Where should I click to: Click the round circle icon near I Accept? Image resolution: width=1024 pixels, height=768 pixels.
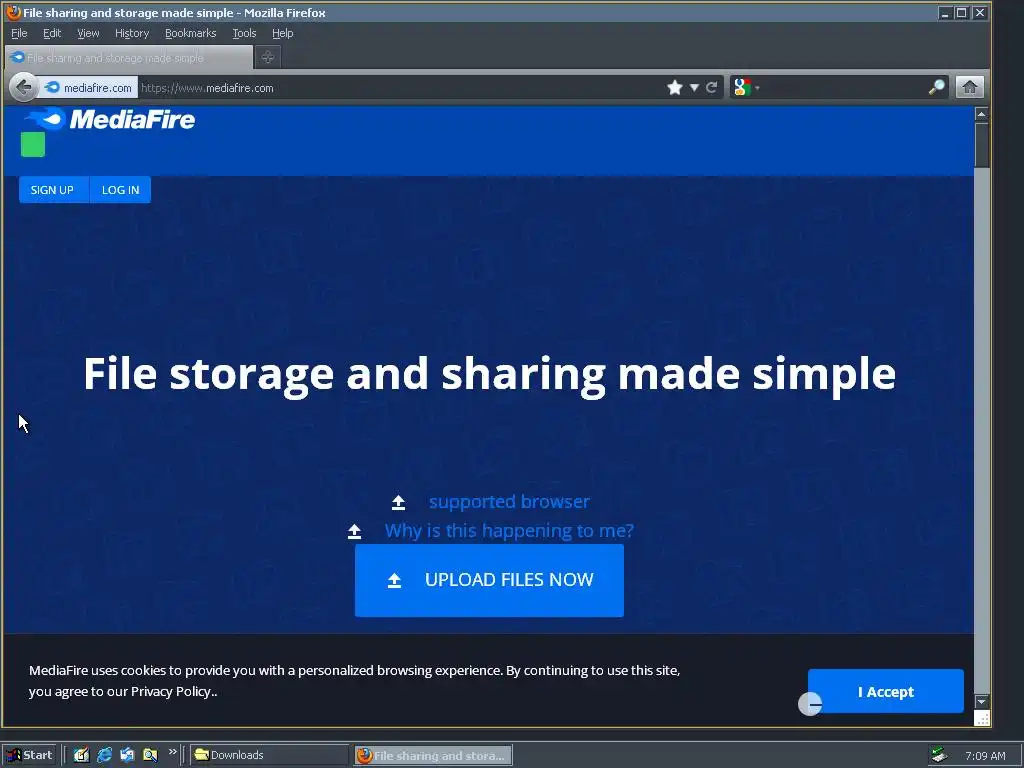810,704
